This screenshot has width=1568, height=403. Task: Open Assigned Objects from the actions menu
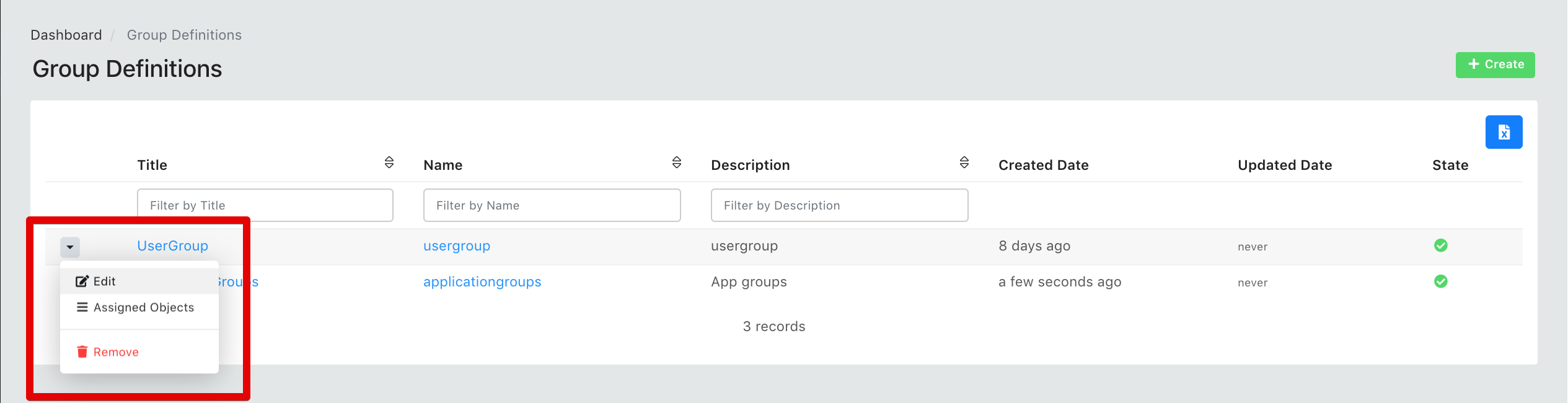(143, 308)
